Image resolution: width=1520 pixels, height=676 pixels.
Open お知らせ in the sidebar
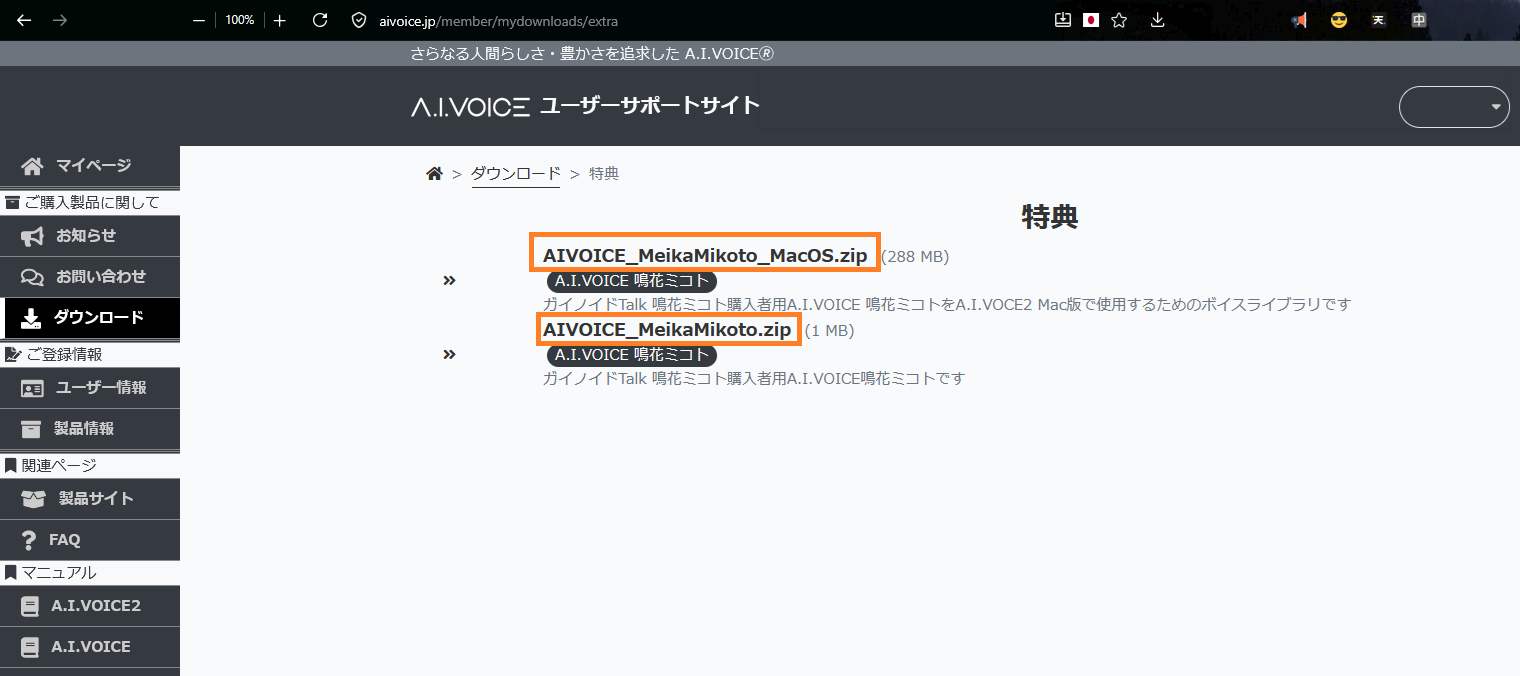tap(90, 236)
